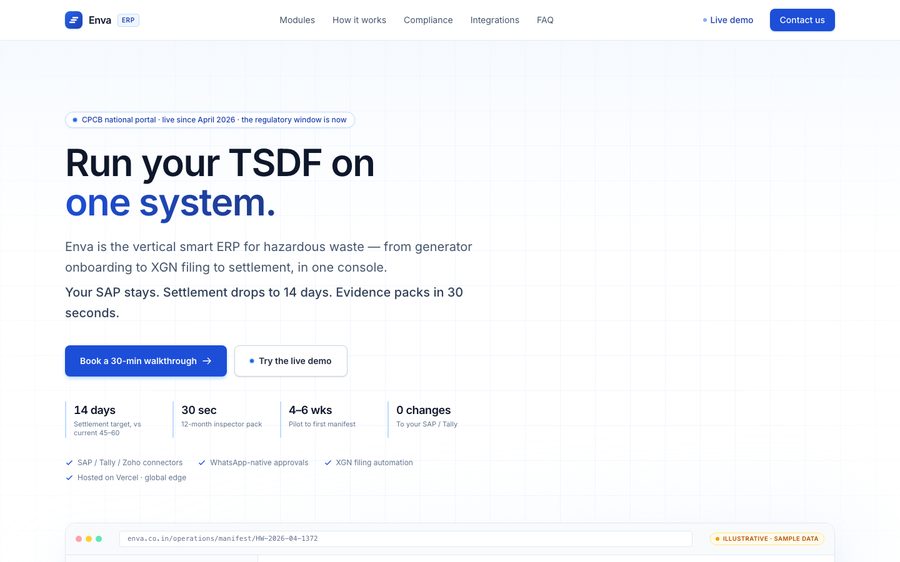Click checkmark beside SAP / Tally / Zoho connectors
This screenshot has width=900, height=562.
coord(69,463)
